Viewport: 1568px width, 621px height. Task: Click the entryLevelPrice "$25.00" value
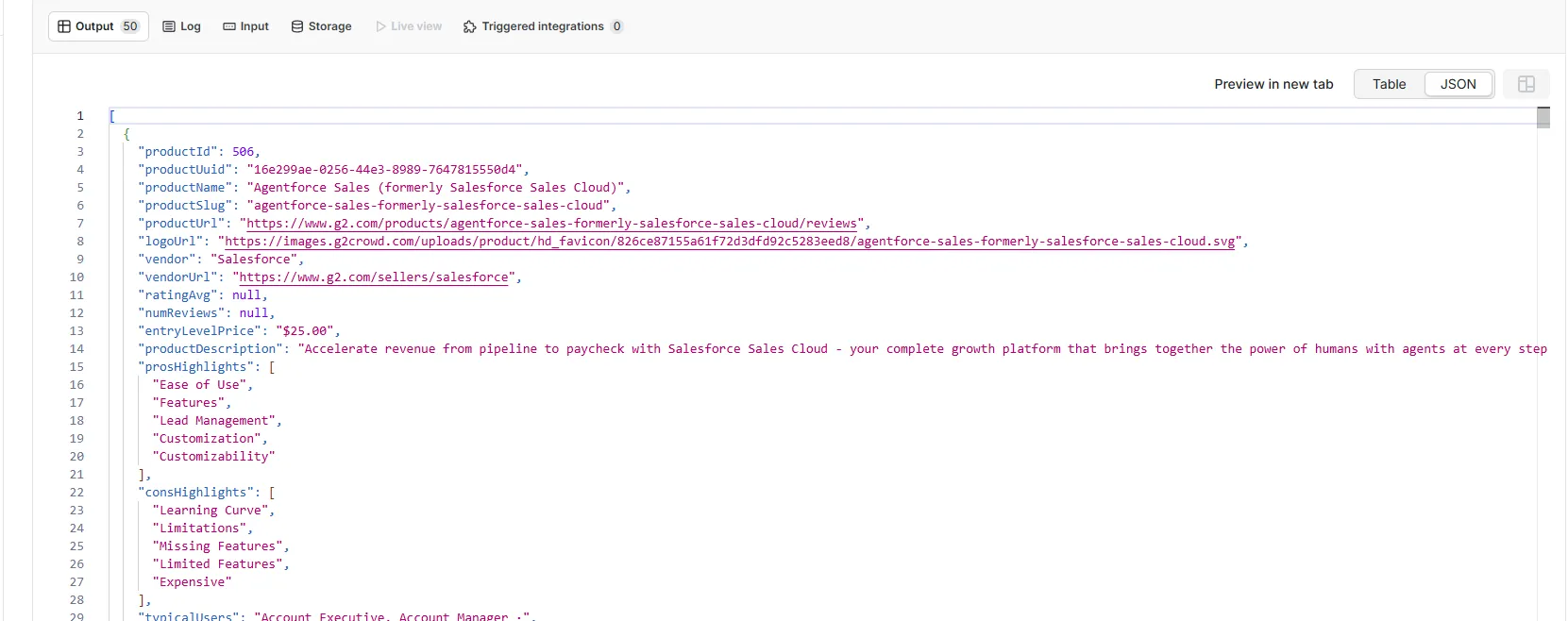[x=305, y=331]
